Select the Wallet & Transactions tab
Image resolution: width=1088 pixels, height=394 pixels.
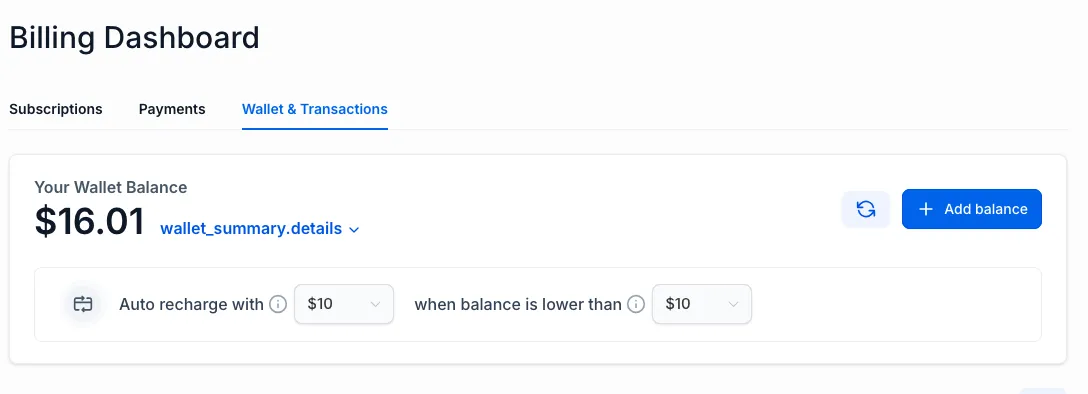coord(315,109)
